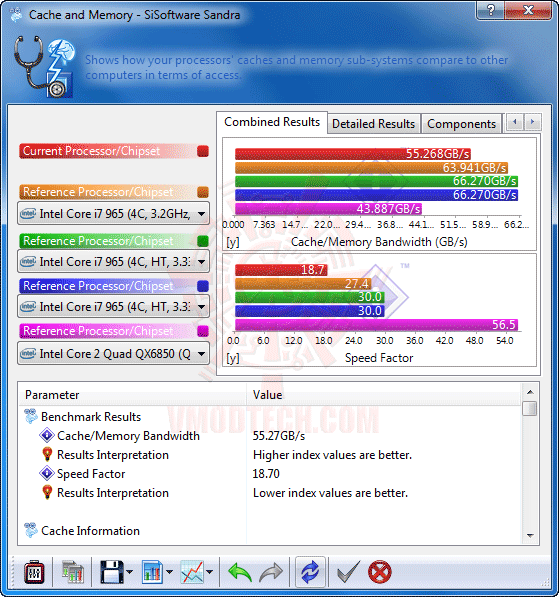The height and width of the screenshot is (597, 559).
Task: Open the Intel Core 2 Quad QX6850 dropdown
Action: [x=113, y=354]
